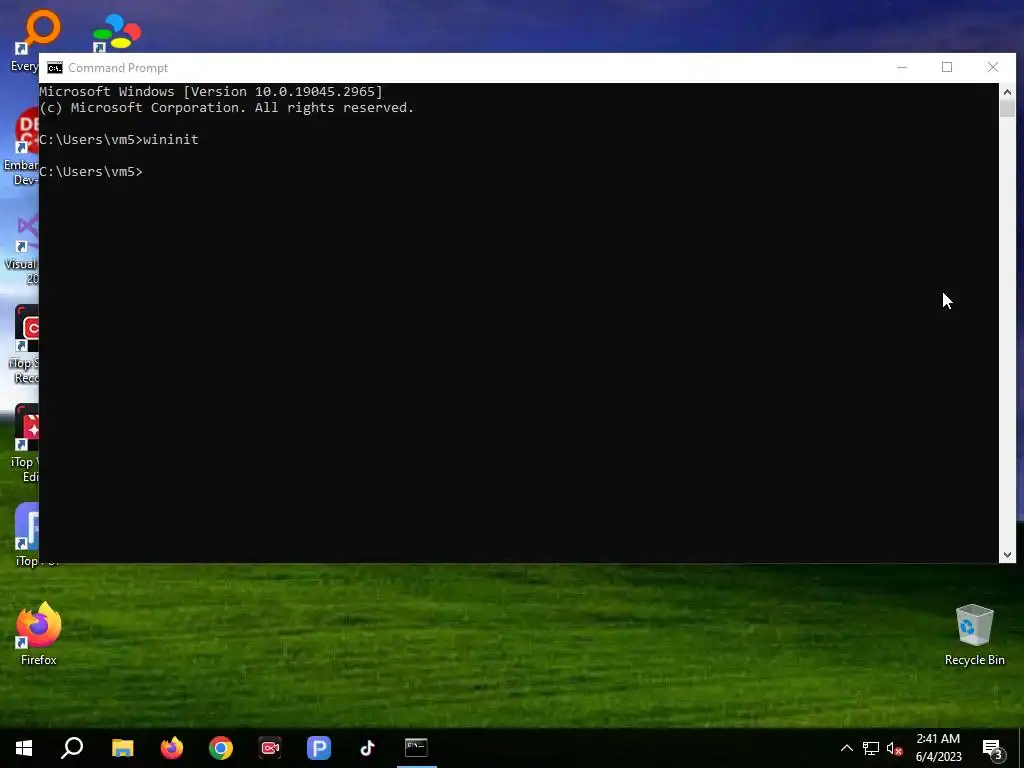This screenshot has width=1024, height=768.
Task: Open the muted volume tray icon
Action: tap(894, 748)
